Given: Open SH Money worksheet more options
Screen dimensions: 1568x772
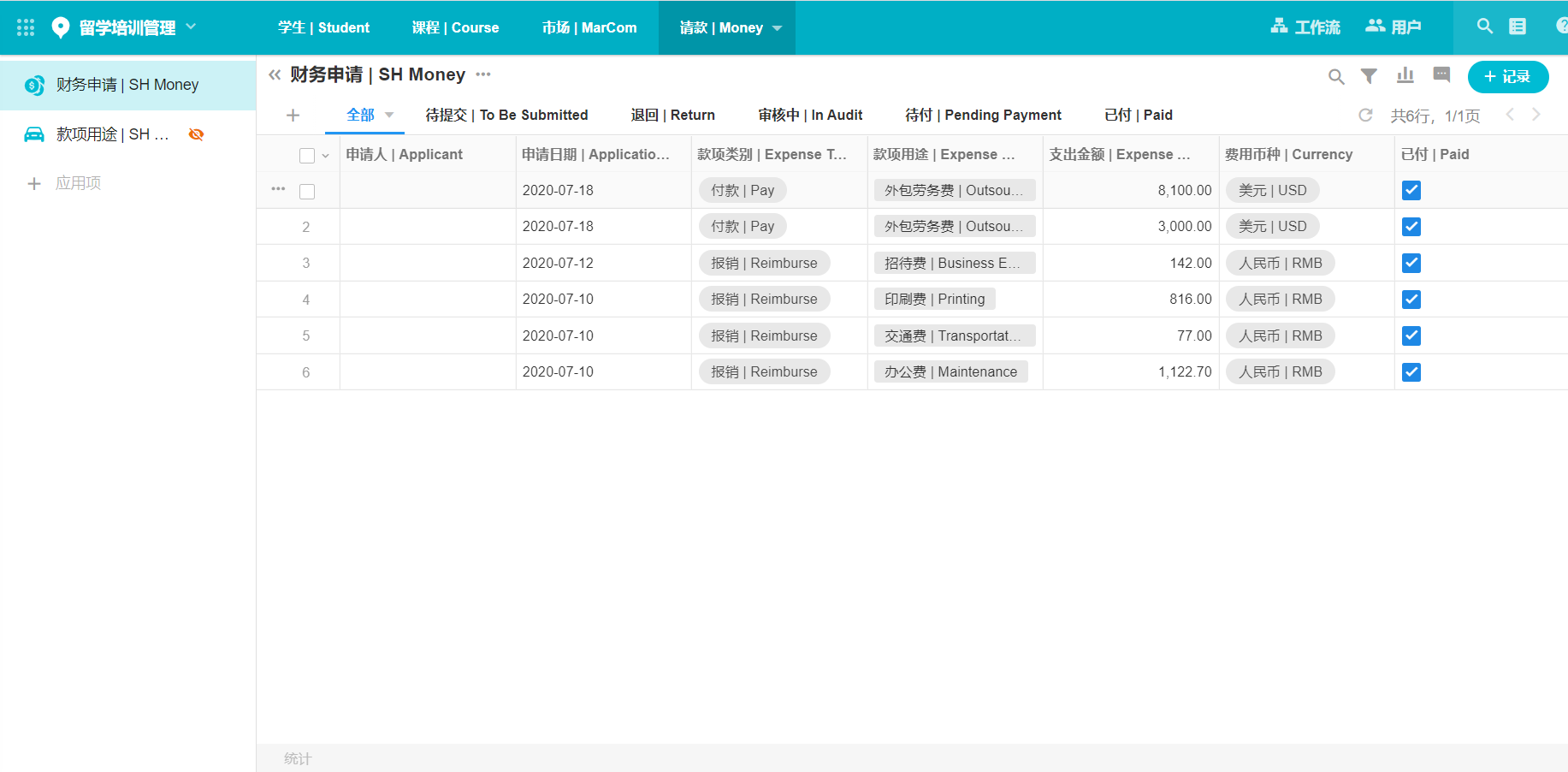Looking at the screenshot, I should coord(483,74).
